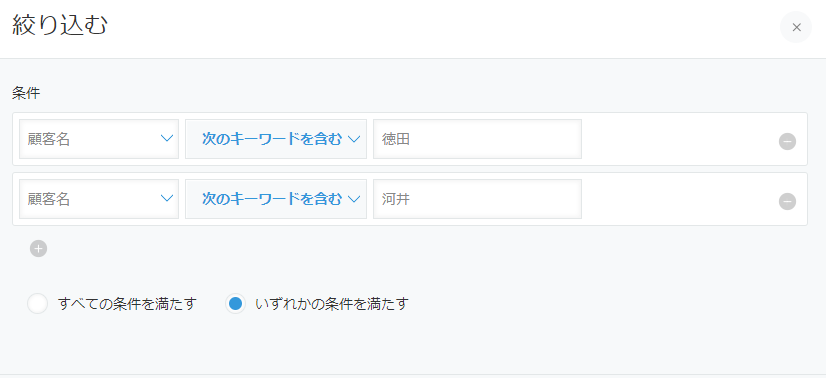The image size is (826, 378).
Task: Open the first row 顧客名 field dropdown
Action: 99,139
